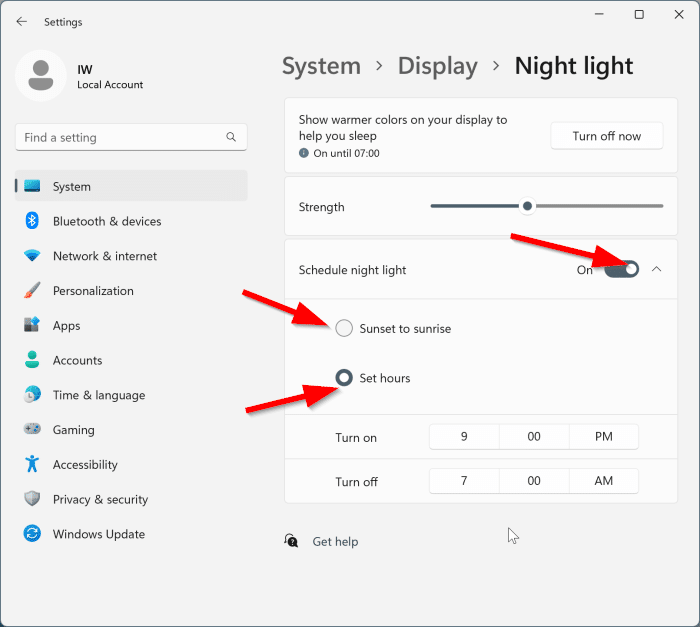Open the Get help link

click(335, 541)
